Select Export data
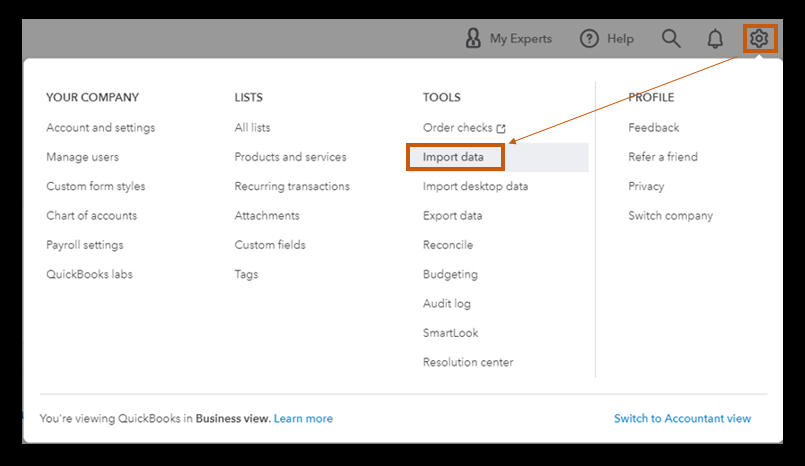This screenshot has width=805, height=466. 452,215
